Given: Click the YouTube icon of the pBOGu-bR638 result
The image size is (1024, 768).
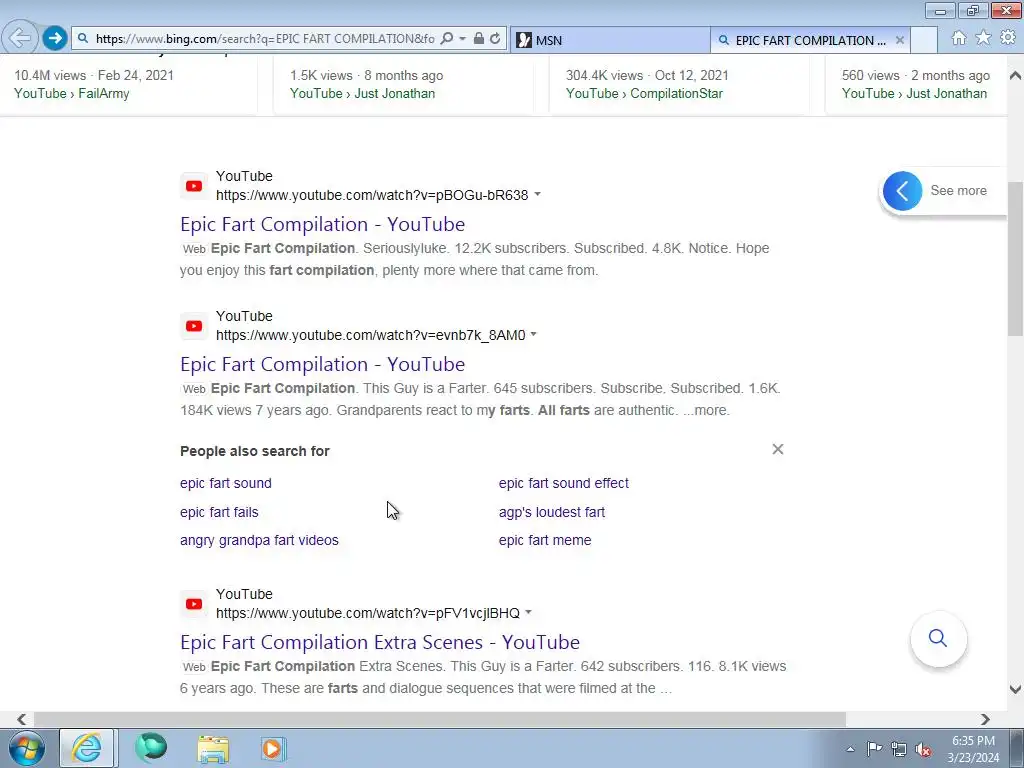Looking at the screenshot, I should 193,186.
